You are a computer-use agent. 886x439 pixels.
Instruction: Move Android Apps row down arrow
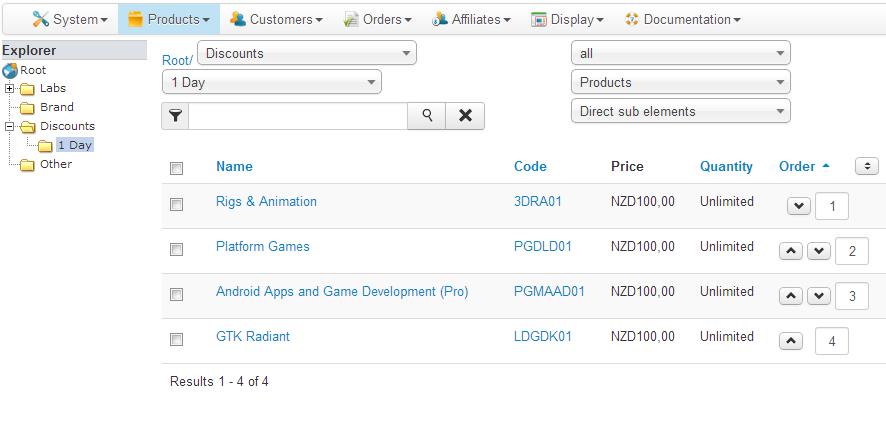[x=819, y=296]
